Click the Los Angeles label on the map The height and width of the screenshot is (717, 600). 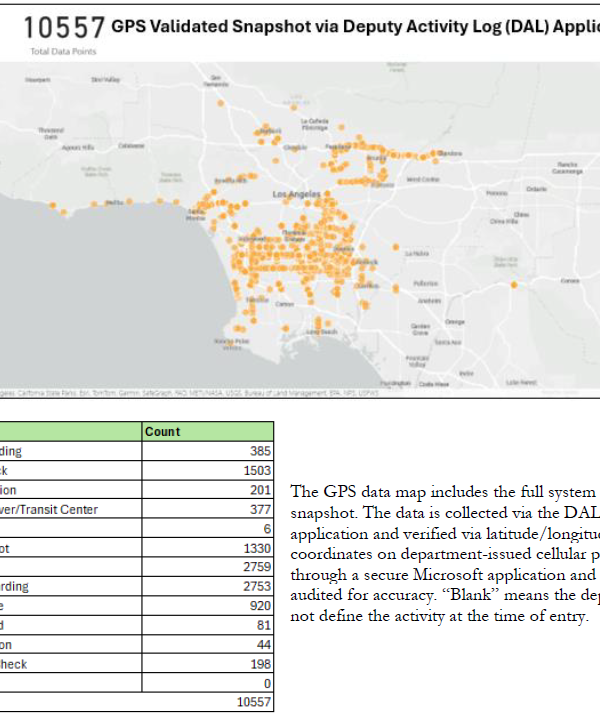point(297,195)
